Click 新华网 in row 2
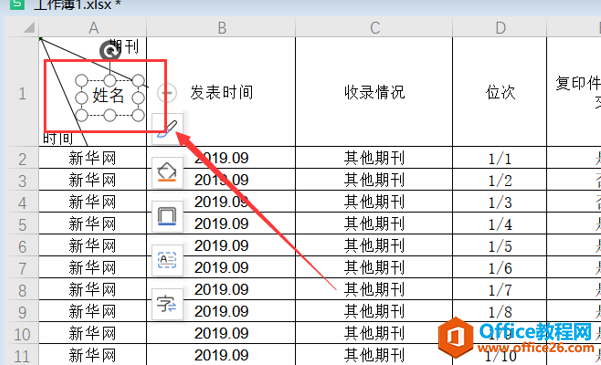The image size is (601, 365). pos(92,158)
